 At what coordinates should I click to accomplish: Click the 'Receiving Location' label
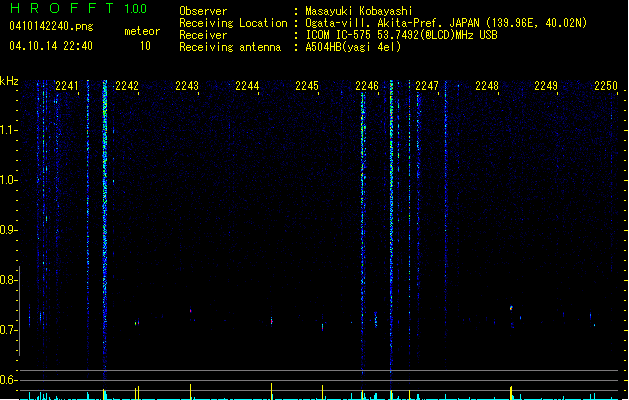(233, 23)
